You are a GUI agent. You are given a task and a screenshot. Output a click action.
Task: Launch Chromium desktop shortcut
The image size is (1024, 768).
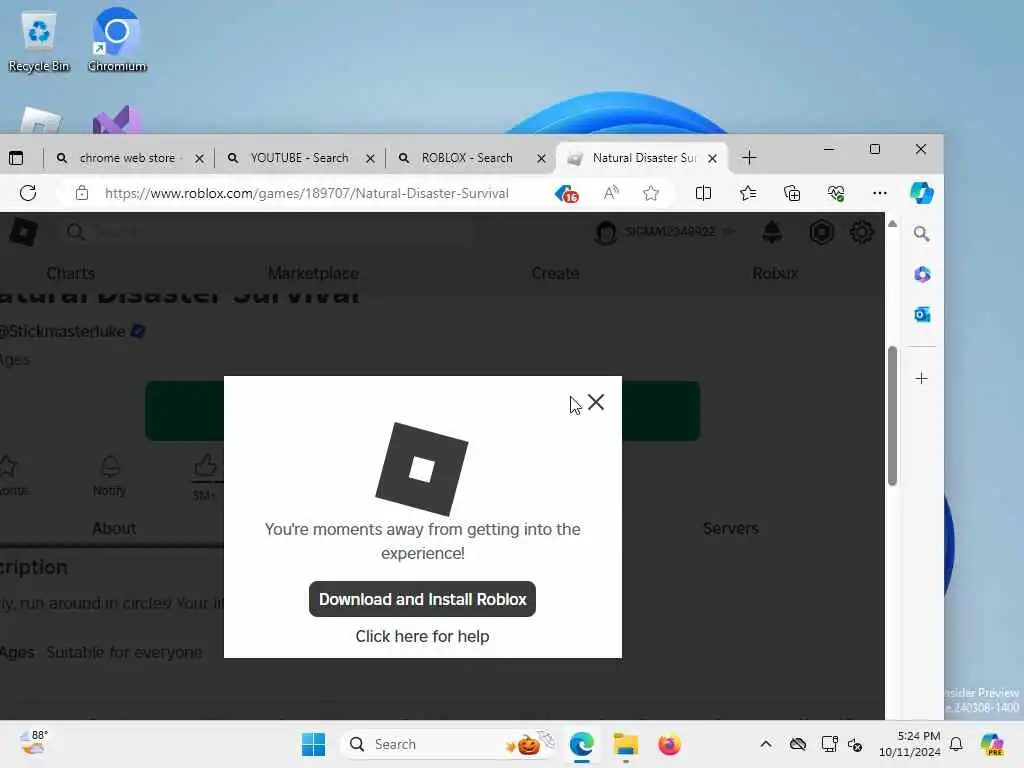coord(117,40)
